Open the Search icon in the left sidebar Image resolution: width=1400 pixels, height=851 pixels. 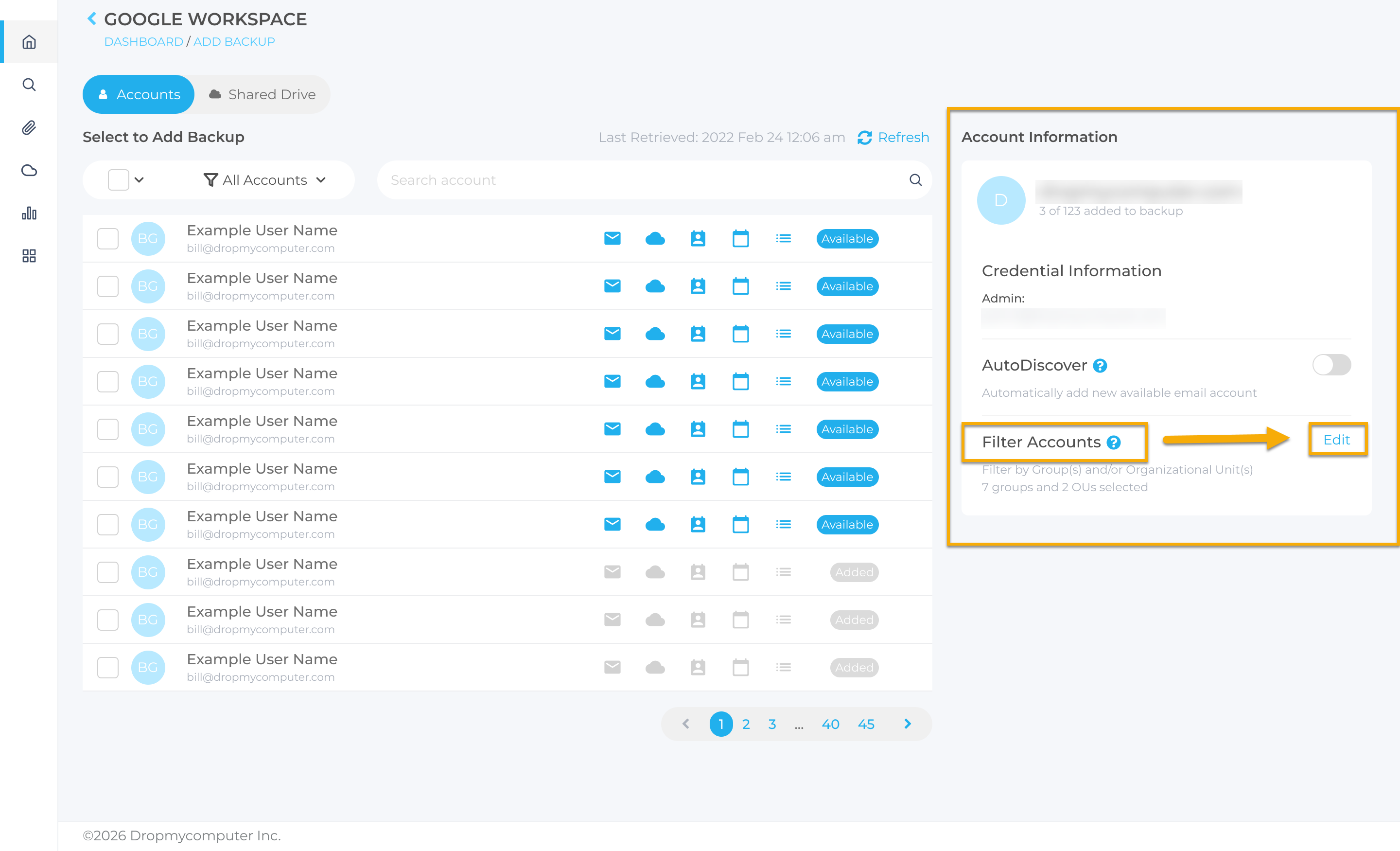[x=29, y=85]
